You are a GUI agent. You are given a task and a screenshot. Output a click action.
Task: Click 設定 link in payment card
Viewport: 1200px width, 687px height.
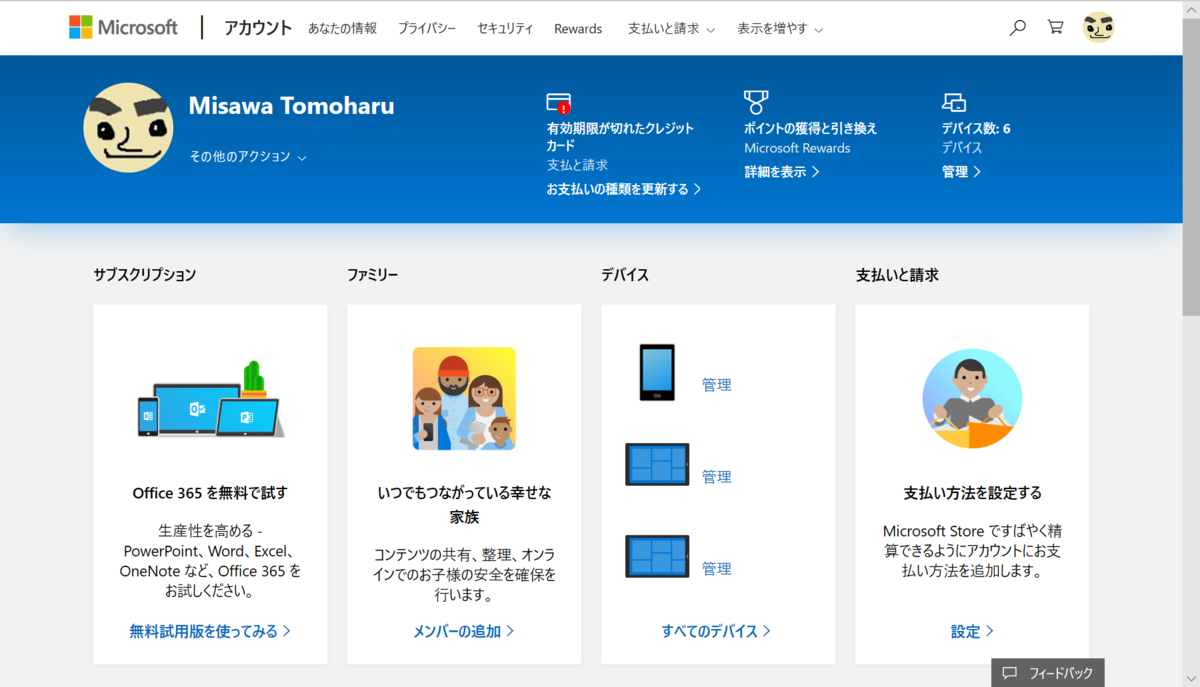(x=972, y=631)
